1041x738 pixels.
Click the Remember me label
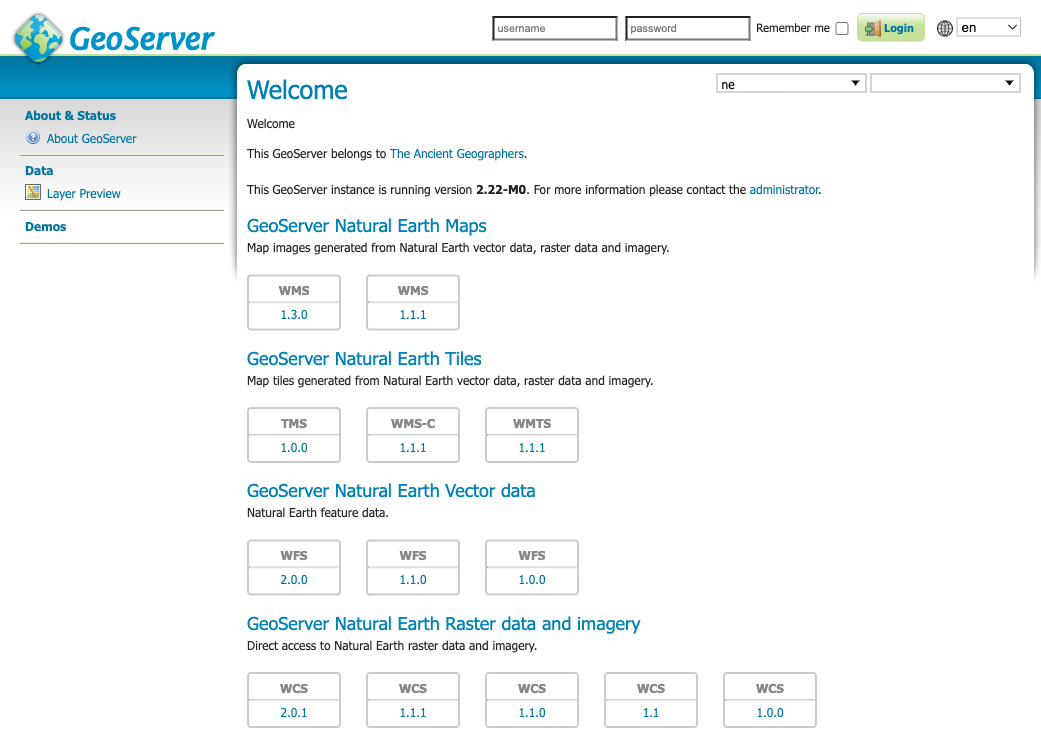[793, 29]
